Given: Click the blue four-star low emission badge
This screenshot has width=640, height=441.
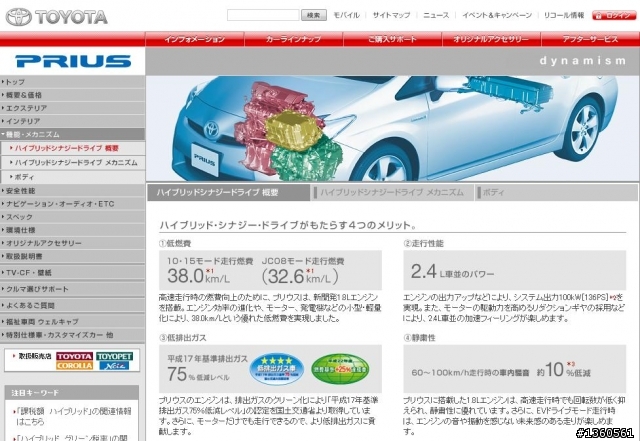Looking at the screenshot, I should 277,369.
